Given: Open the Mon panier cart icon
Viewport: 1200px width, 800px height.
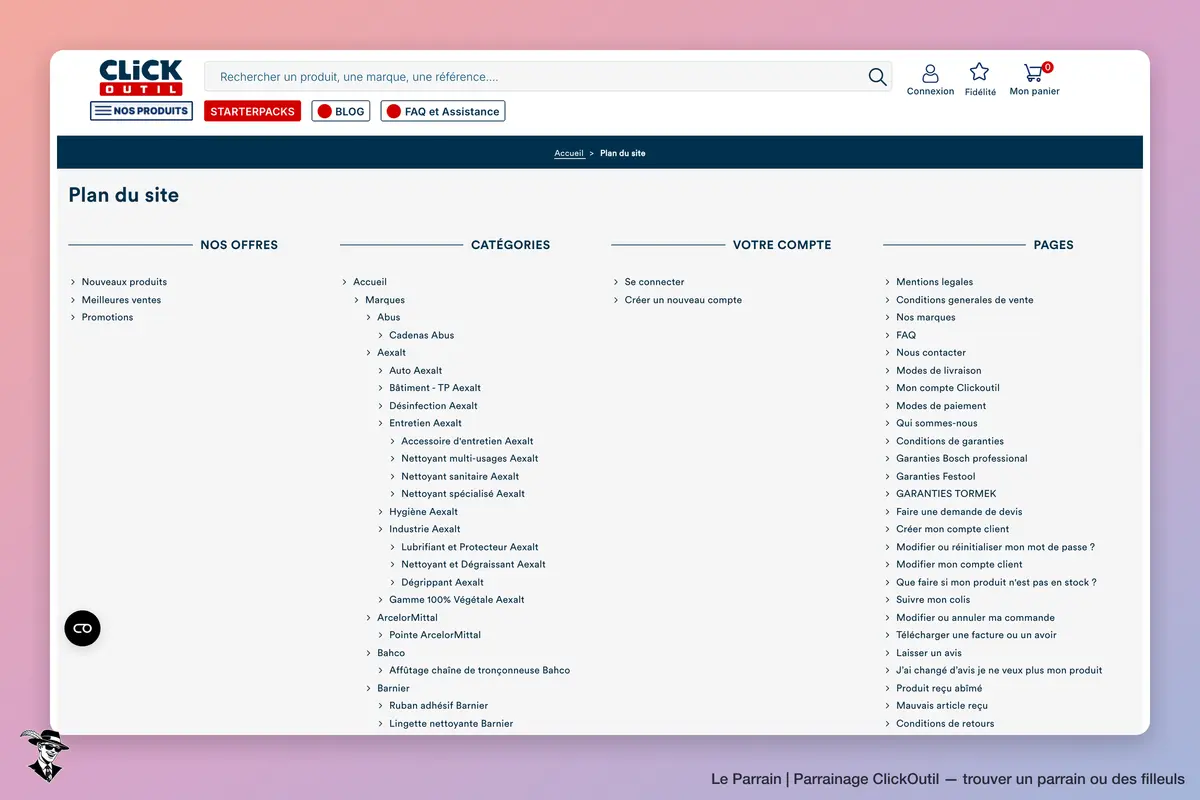Looking at the screenshot, I should (1034, 80).
